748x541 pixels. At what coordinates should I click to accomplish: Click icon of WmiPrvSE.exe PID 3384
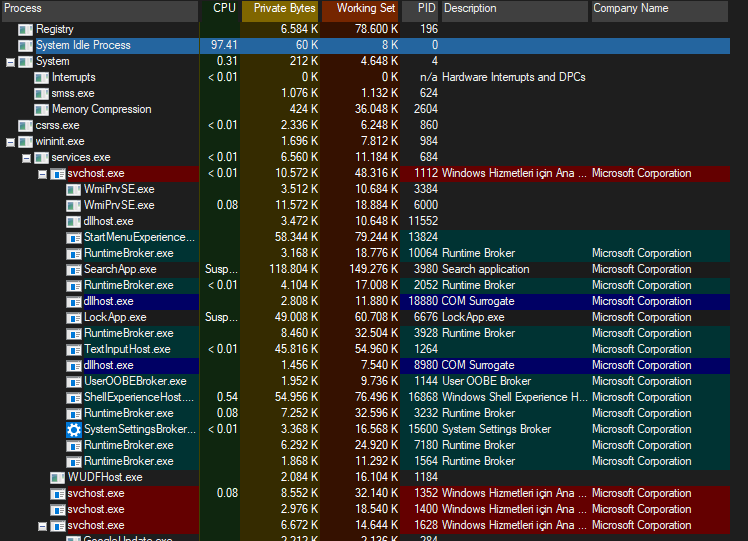click(74, 189)
